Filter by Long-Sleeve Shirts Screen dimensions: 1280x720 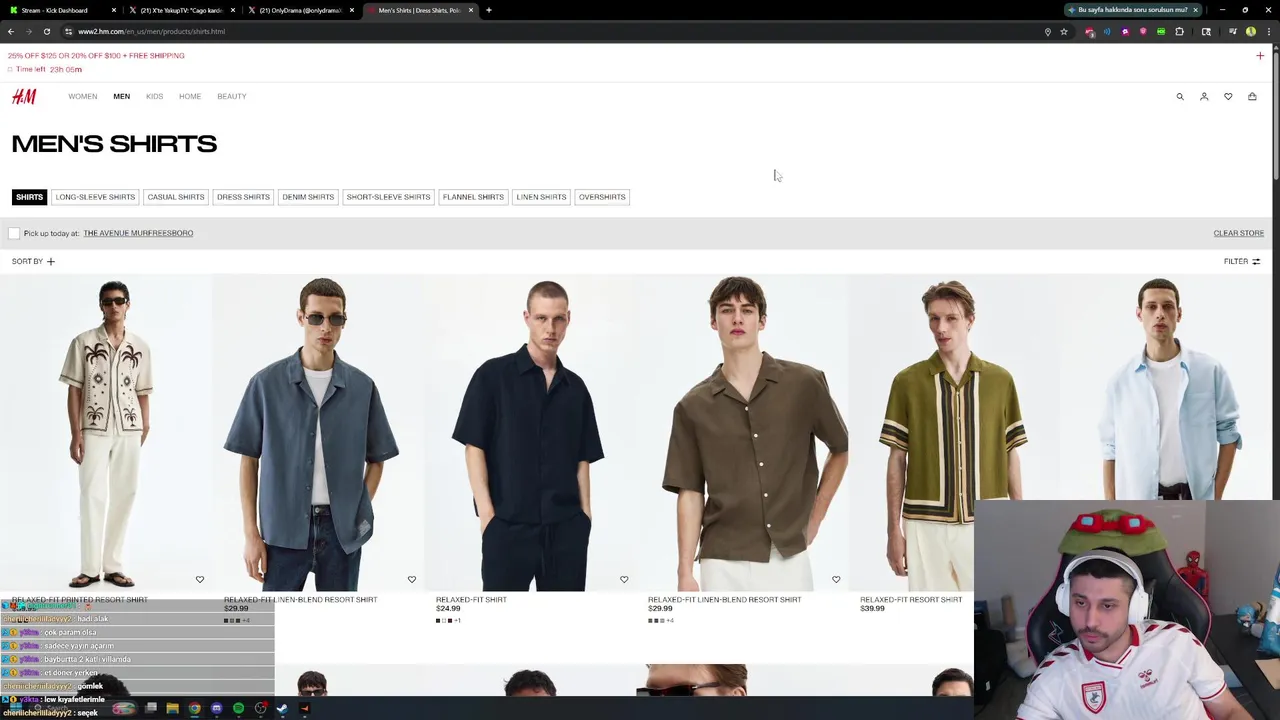coord(95,197)
